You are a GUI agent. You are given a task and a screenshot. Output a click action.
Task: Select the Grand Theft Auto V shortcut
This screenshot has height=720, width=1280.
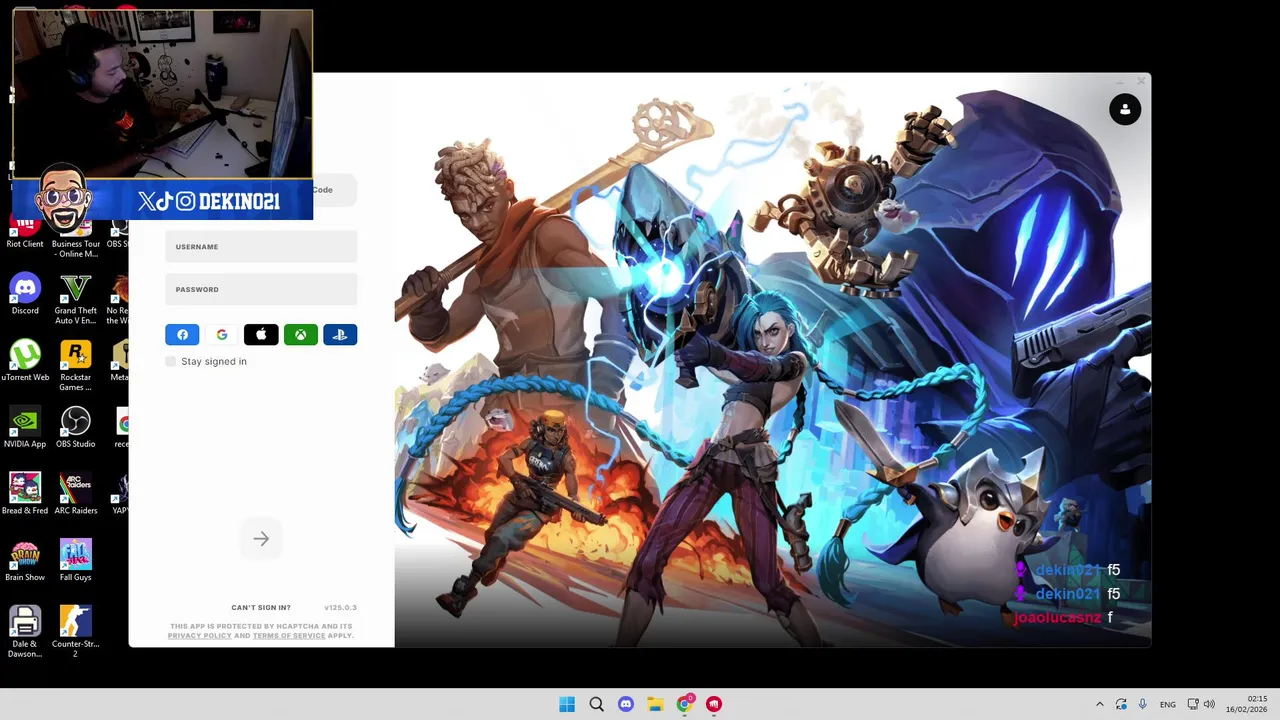(76, 299)
